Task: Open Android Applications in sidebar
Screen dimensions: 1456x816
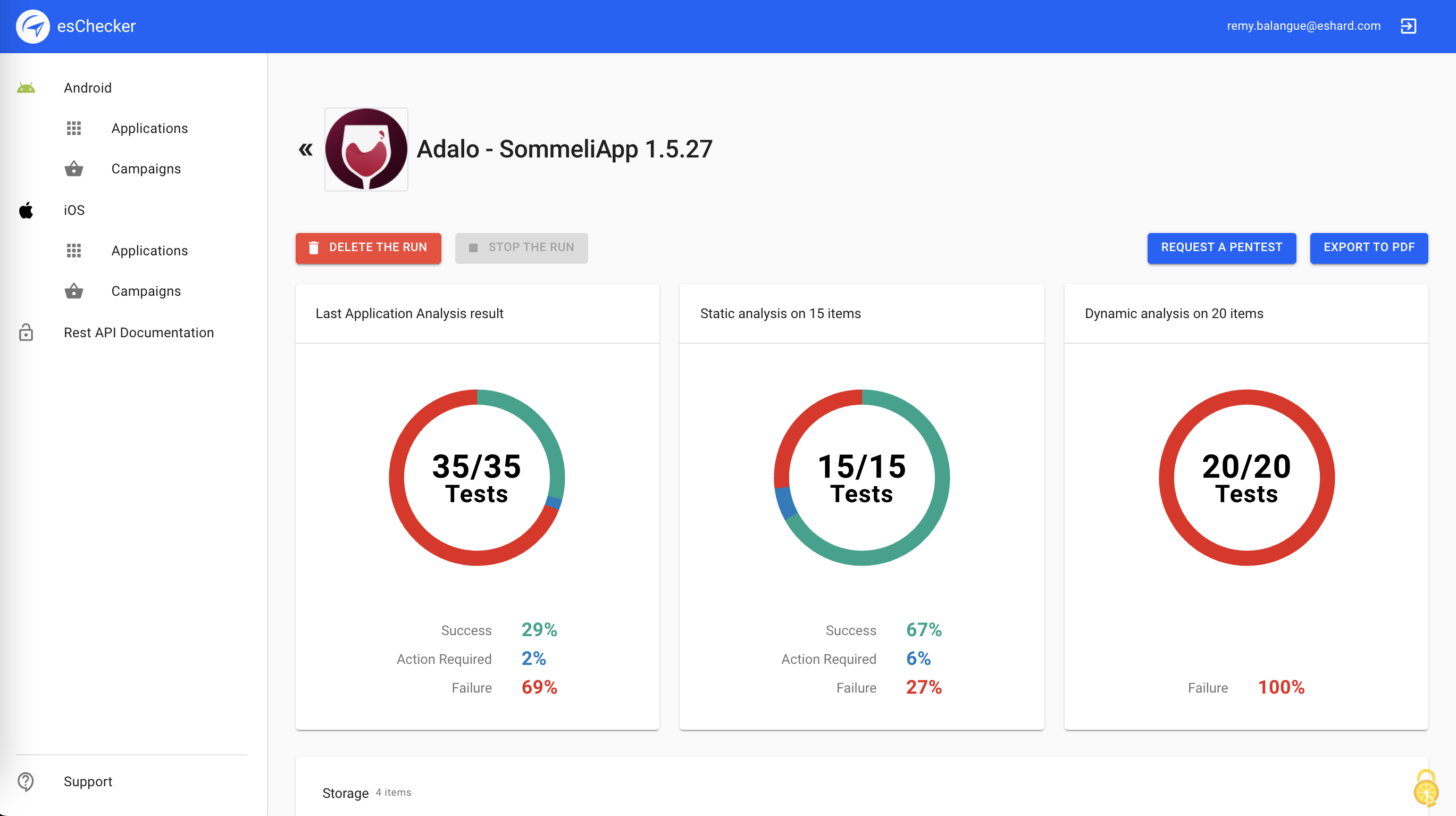Action: point(149,128)
